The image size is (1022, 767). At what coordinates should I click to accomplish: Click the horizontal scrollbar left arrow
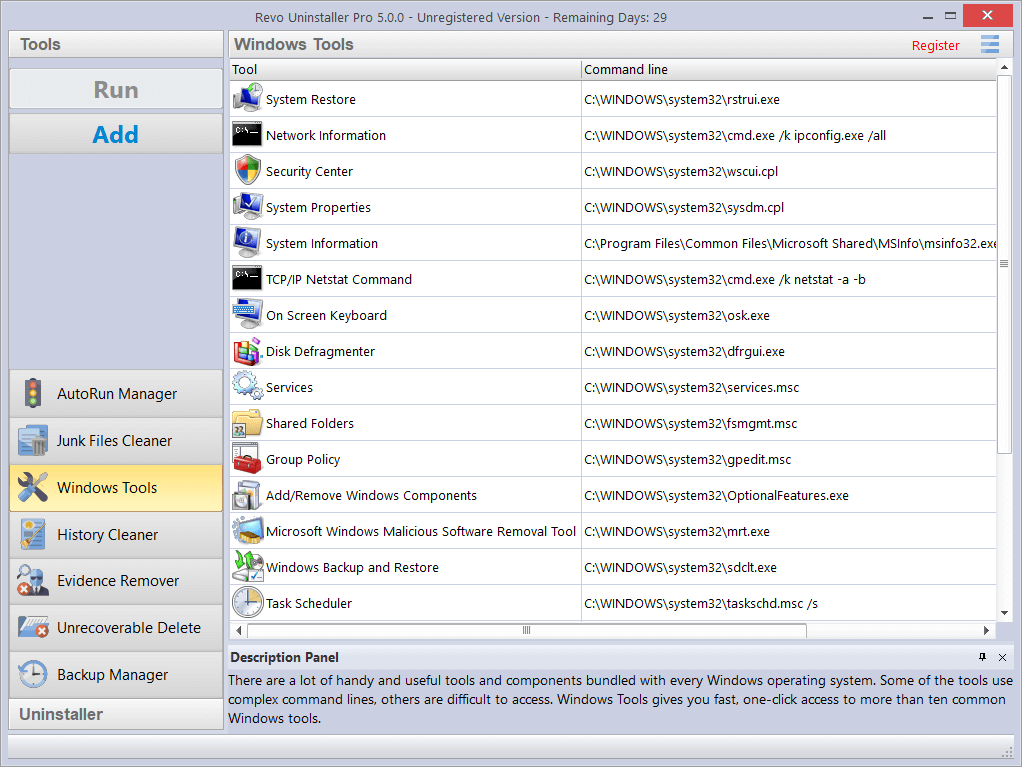point(239,630)
